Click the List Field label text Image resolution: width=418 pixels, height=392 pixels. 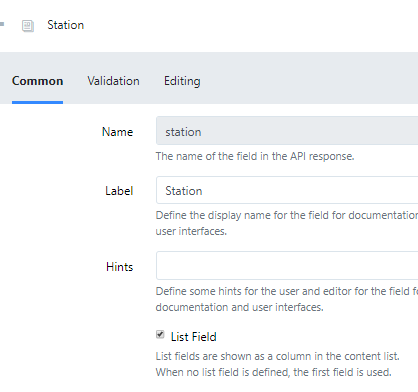click(x=193, y=337)
